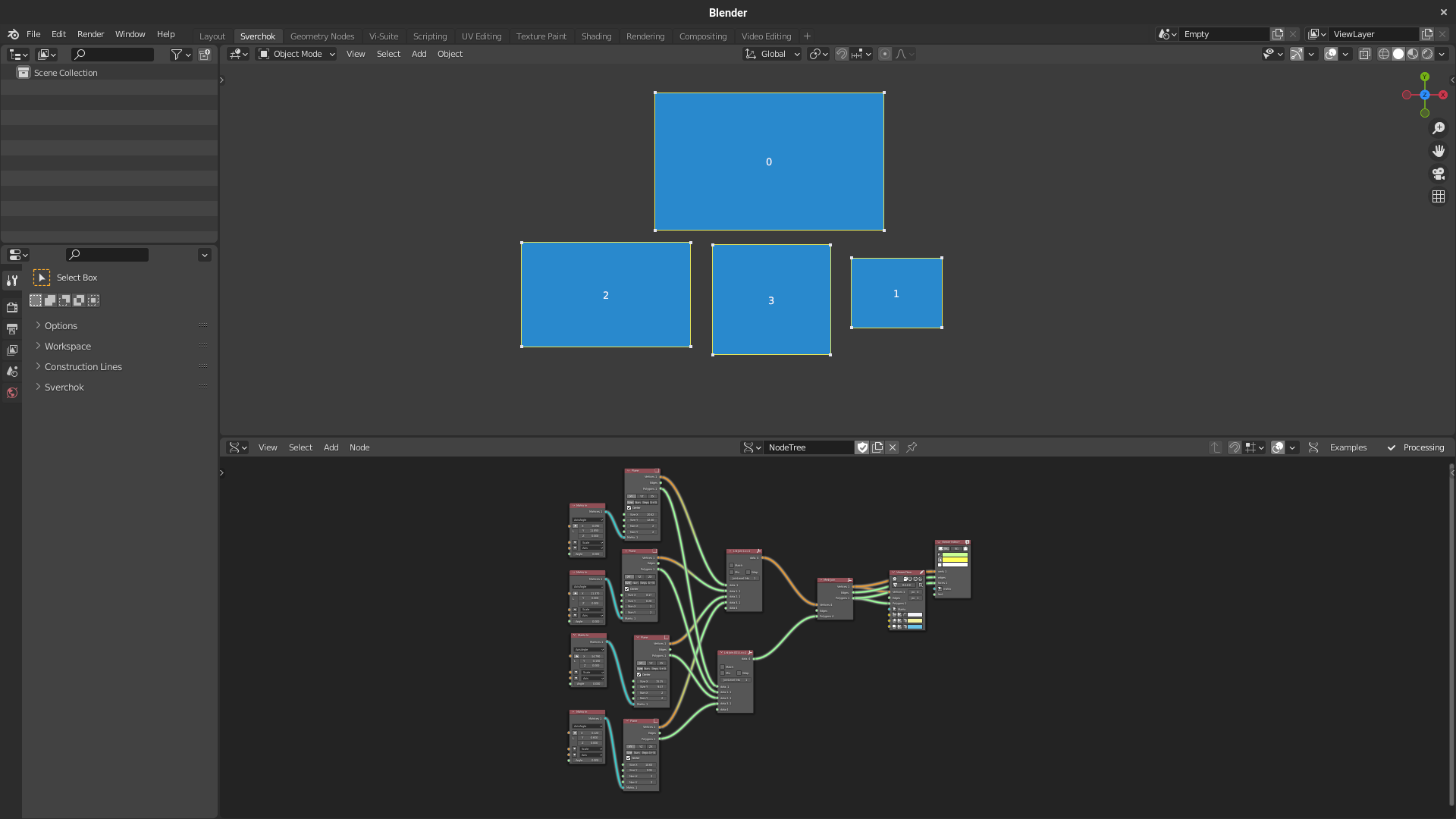
Task: Open the Render menu in the top bar
Action: [x=90, y=34]
